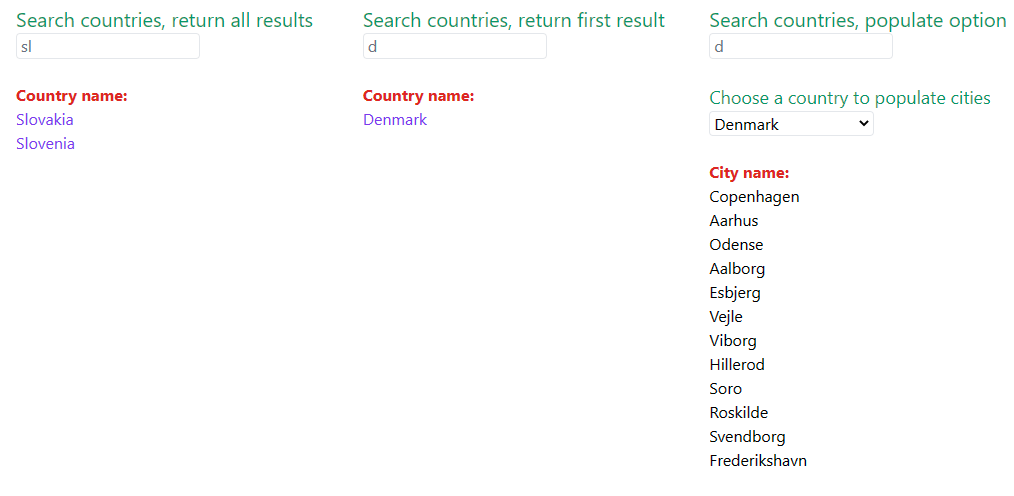Click the Copenhagen city entry

[754, 197]
